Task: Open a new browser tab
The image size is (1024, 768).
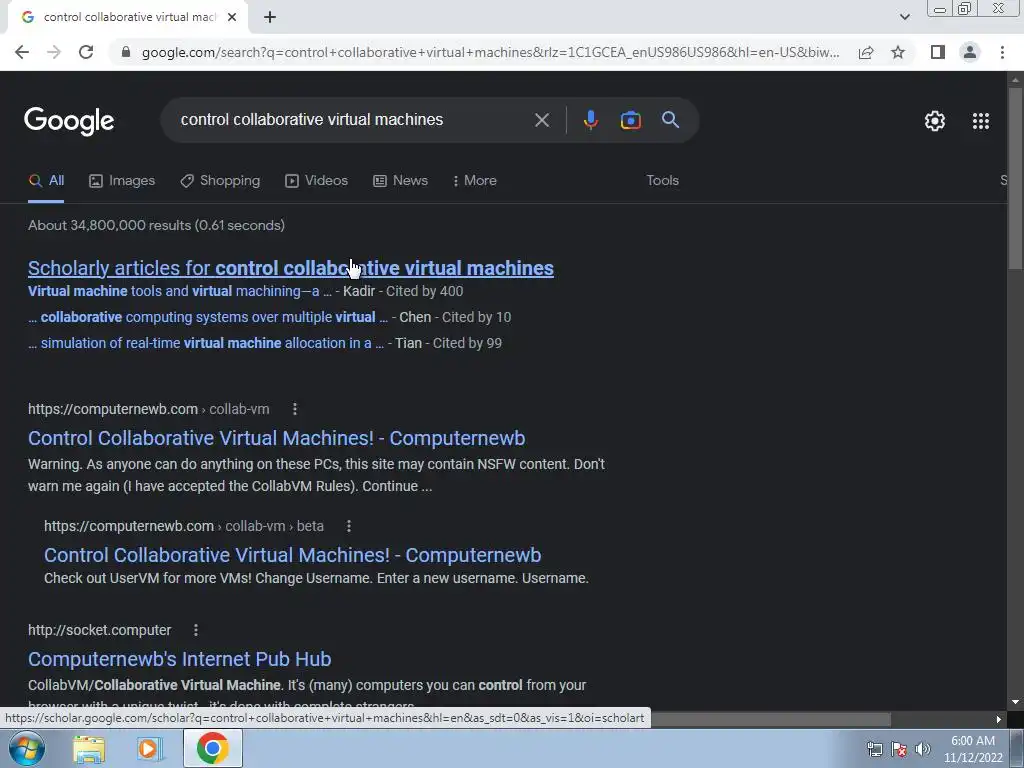Action: [x=270, y=18]
